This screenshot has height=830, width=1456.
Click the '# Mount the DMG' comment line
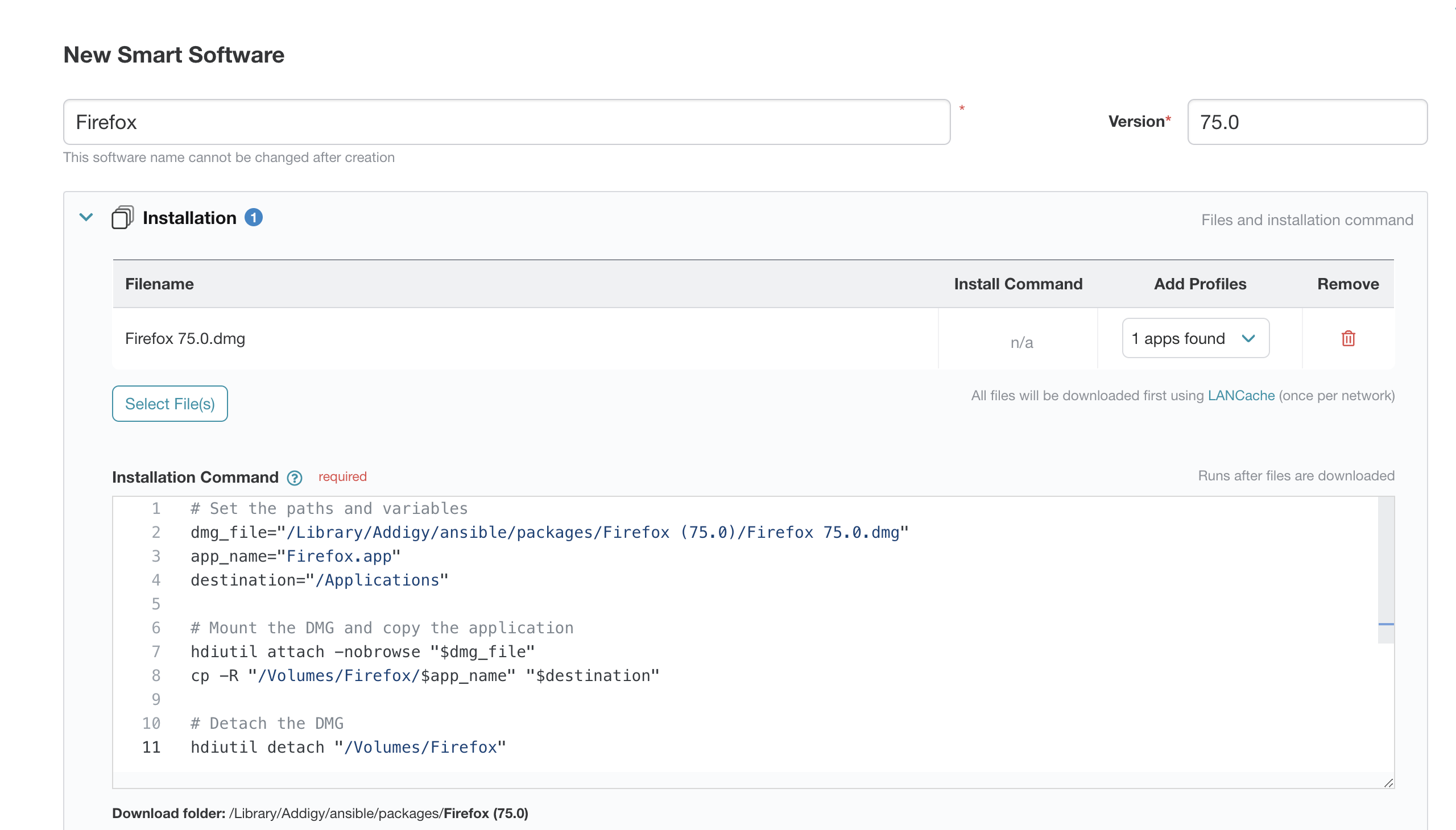click(x=382, y=628)
